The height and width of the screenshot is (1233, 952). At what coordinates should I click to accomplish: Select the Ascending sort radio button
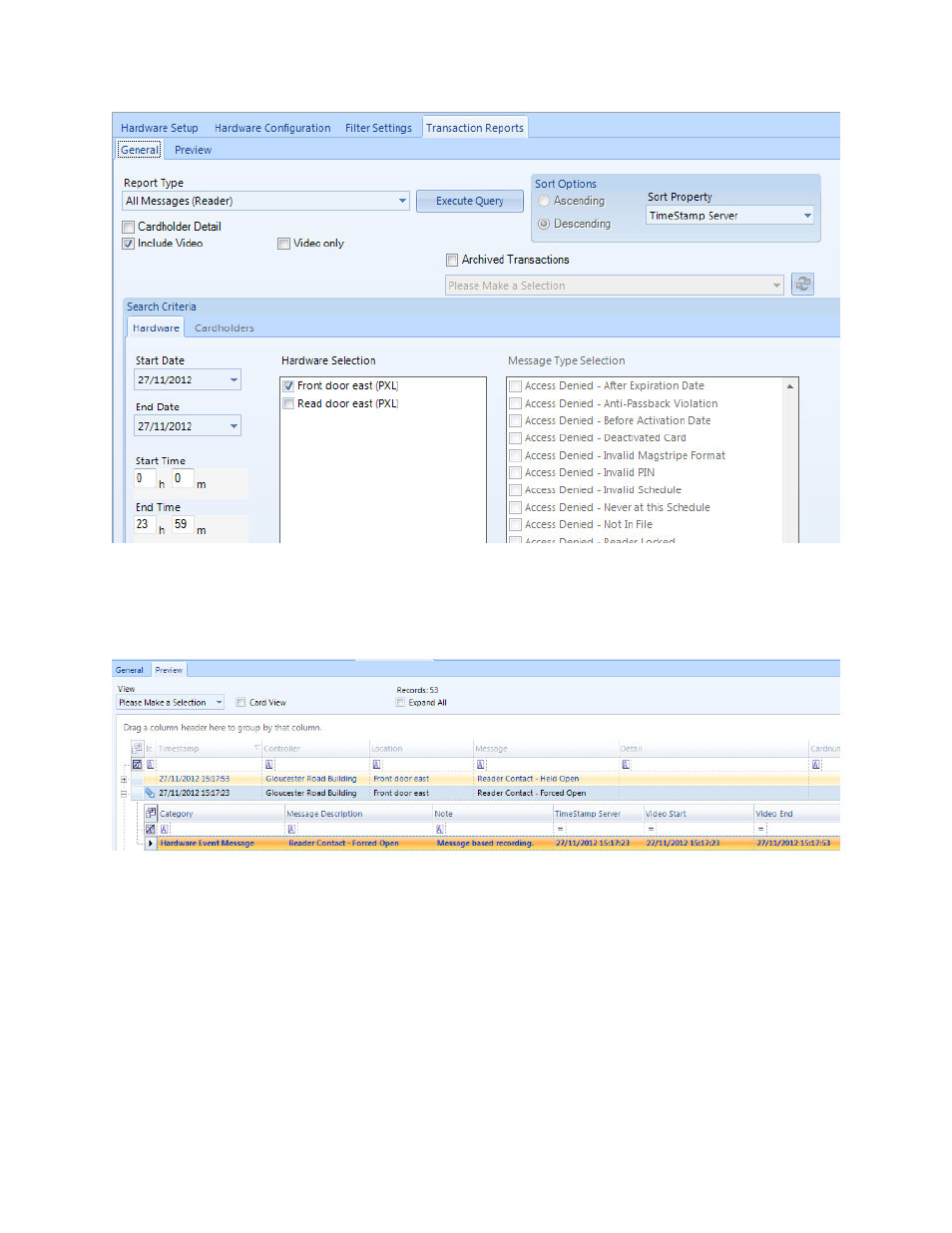coord(544,201)
